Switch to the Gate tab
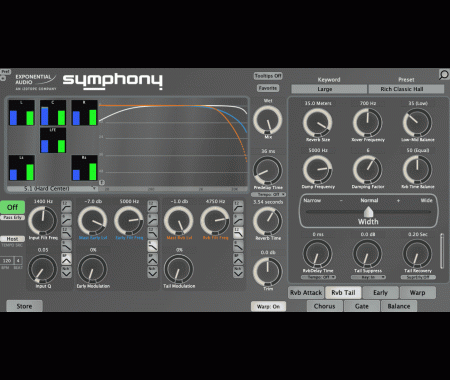Viewport: 450px width, 380px height. pyautogui.click(x=362, y=306)
